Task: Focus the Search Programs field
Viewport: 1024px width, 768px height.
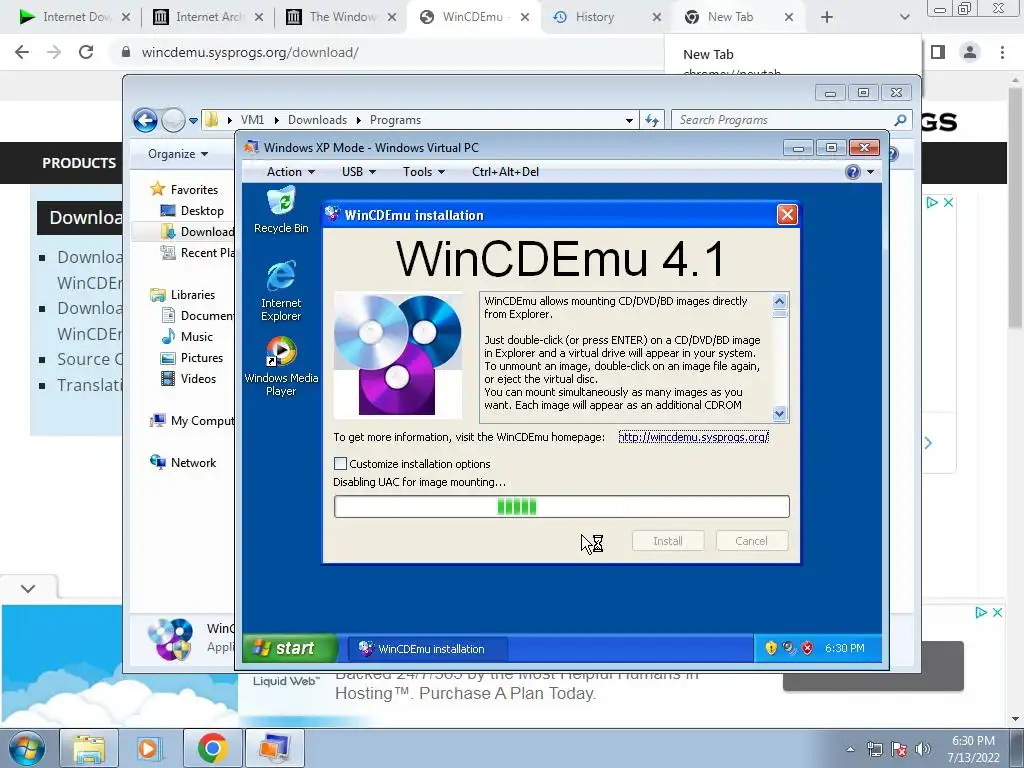Action: 784,120
